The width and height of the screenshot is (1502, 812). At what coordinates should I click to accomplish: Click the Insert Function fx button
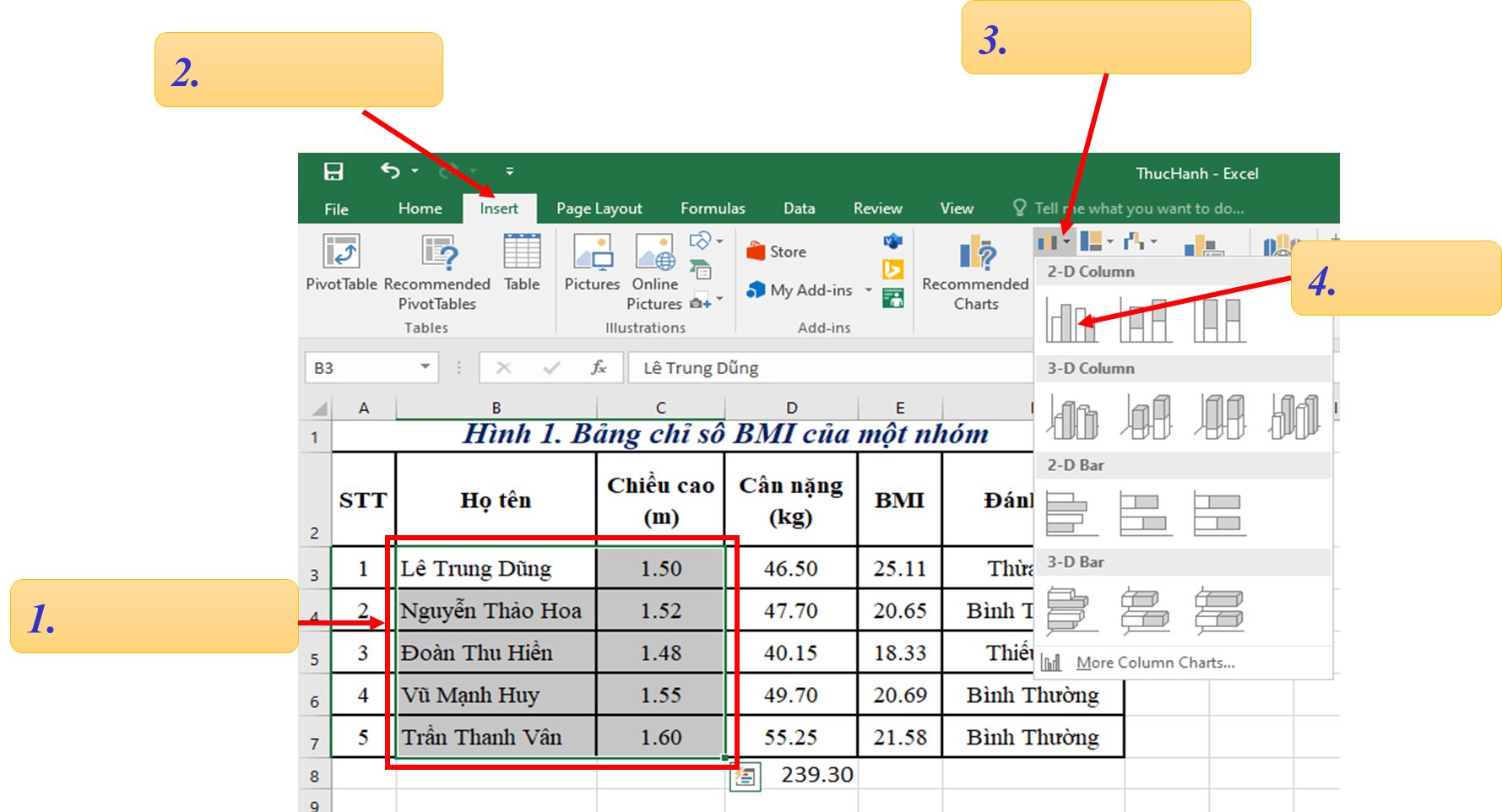tap(599, 367)
